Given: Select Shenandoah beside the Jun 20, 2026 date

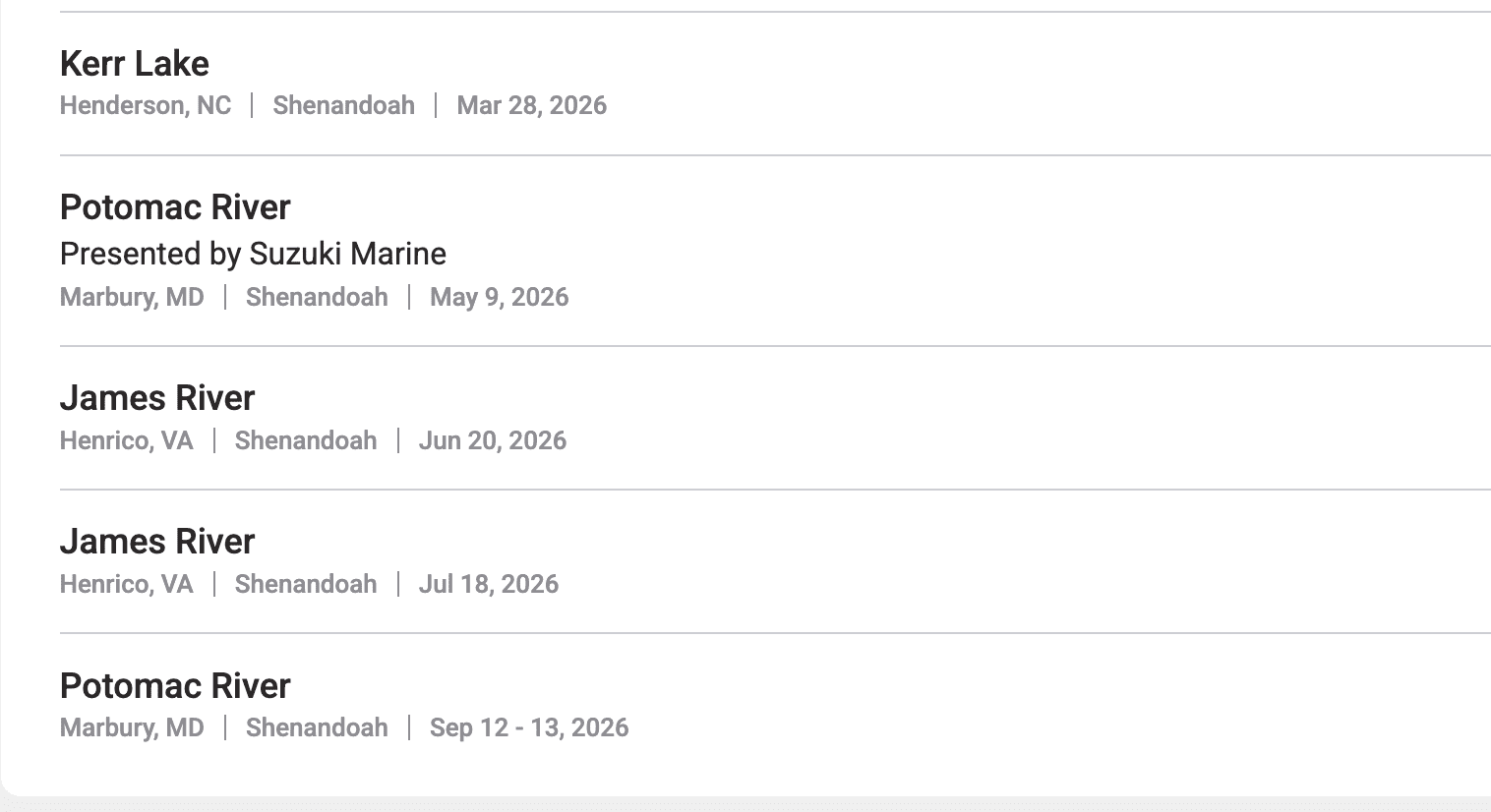Looking at the screenshot, I should pyautogui.click(x=306, y=440).
